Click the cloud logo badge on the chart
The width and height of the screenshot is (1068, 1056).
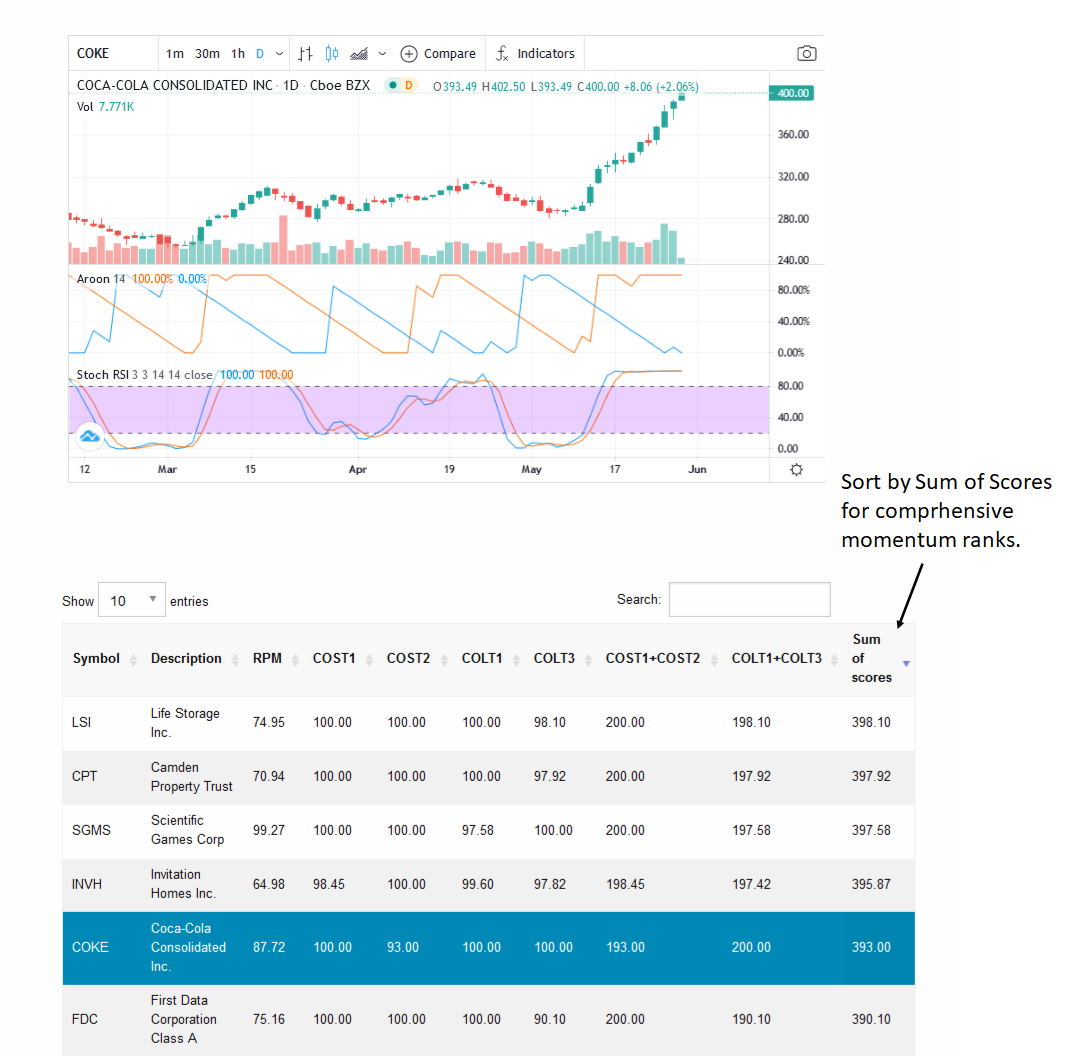[89, 436]
